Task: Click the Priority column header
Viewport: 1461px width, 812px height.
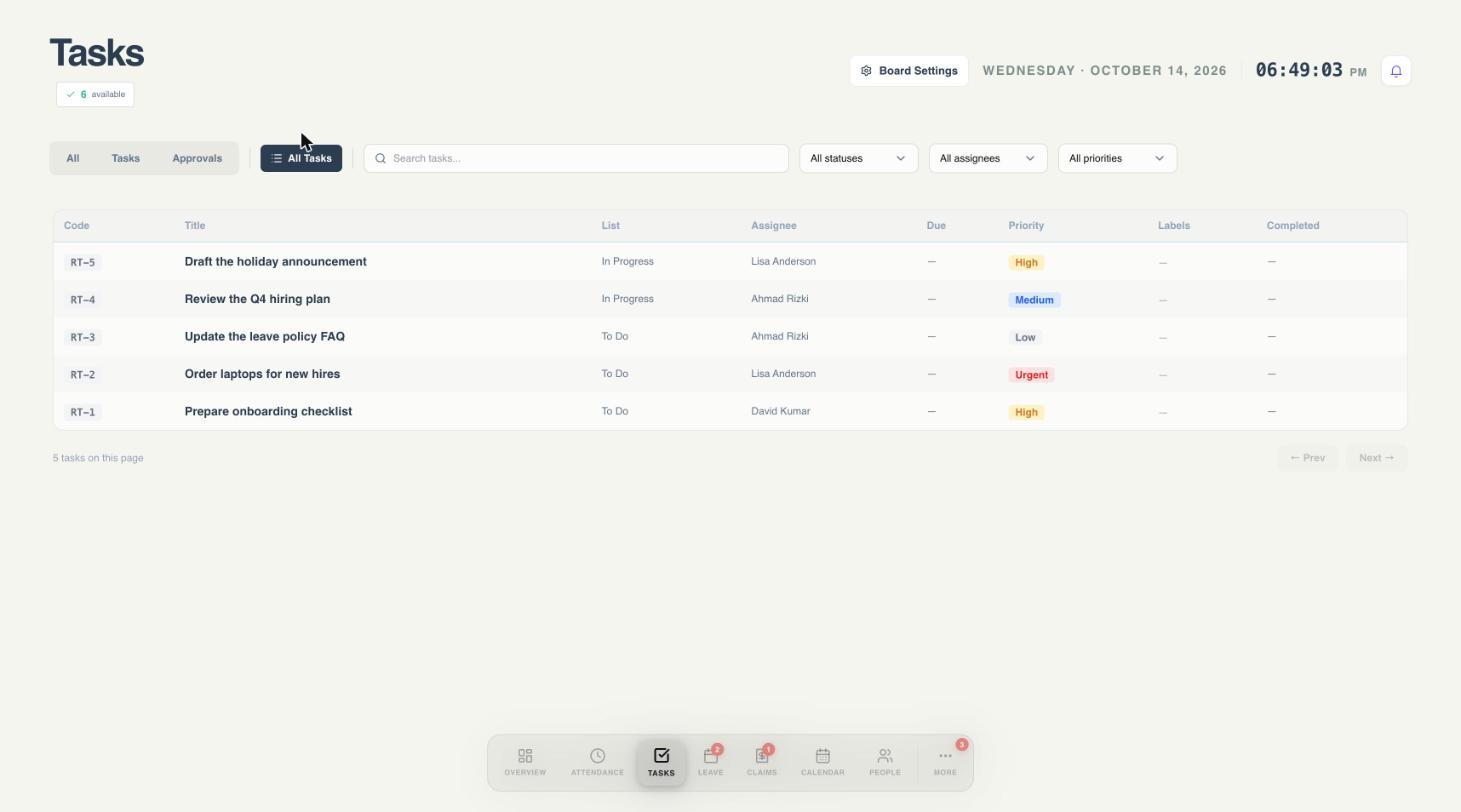Action: point(1026,226)
